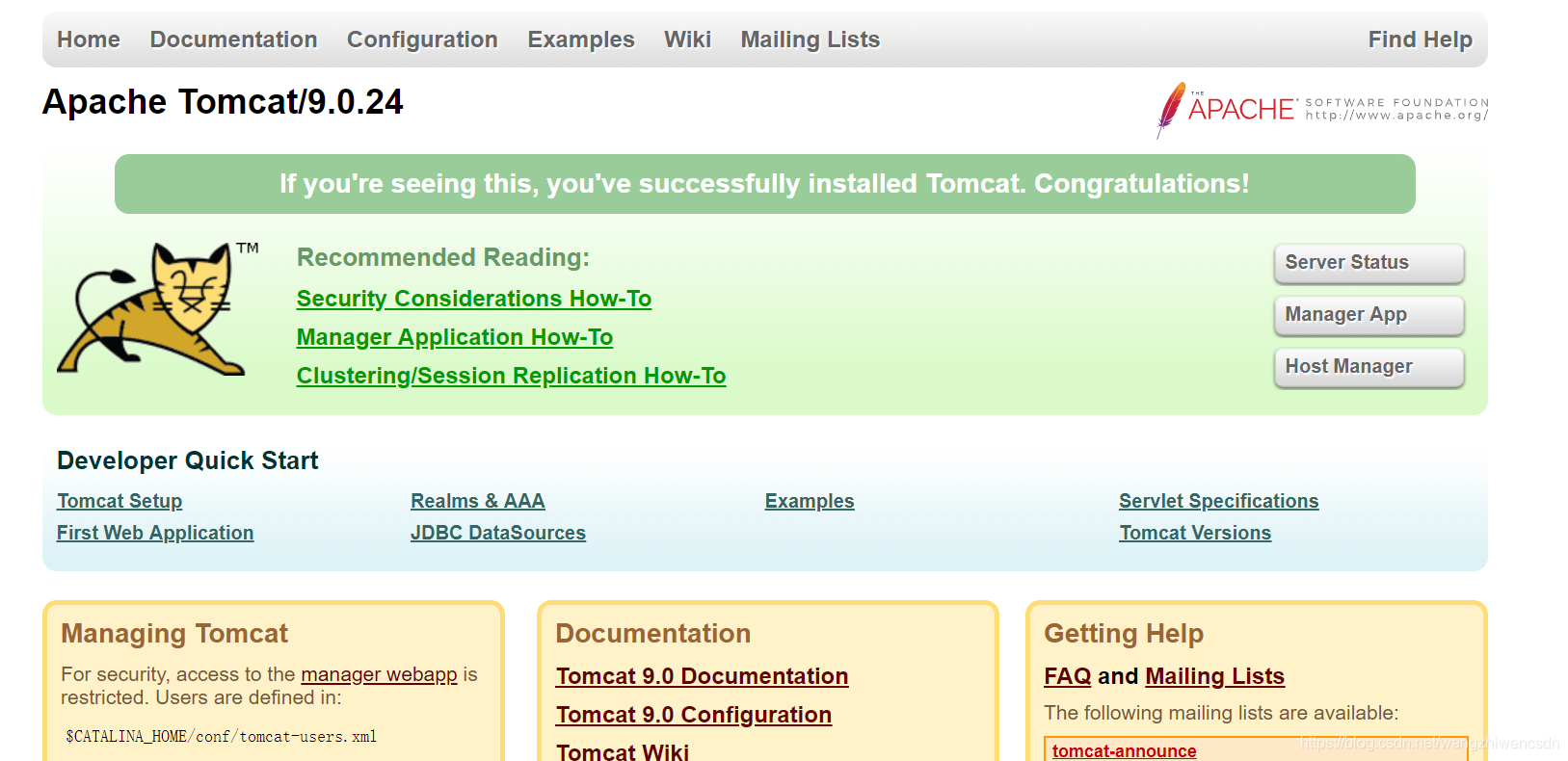Click the Host Manager button
The image size is (1568, 761).
click(1369, 367)
